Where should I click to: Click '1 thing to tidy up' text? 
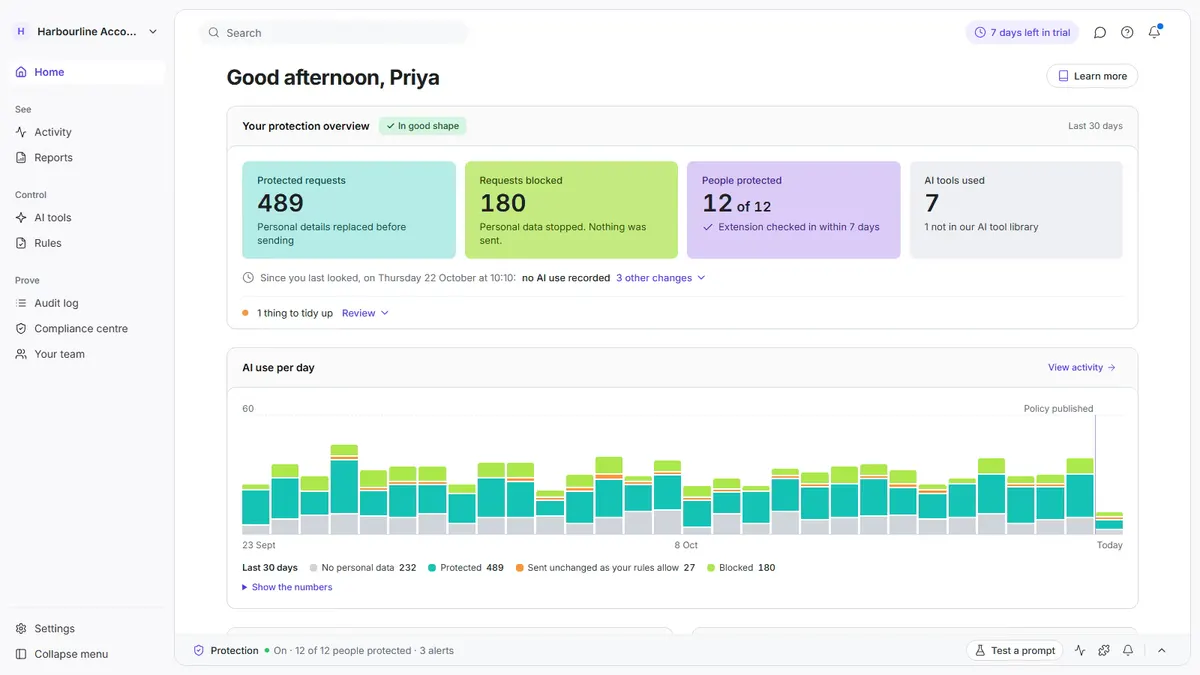point(295,313)
